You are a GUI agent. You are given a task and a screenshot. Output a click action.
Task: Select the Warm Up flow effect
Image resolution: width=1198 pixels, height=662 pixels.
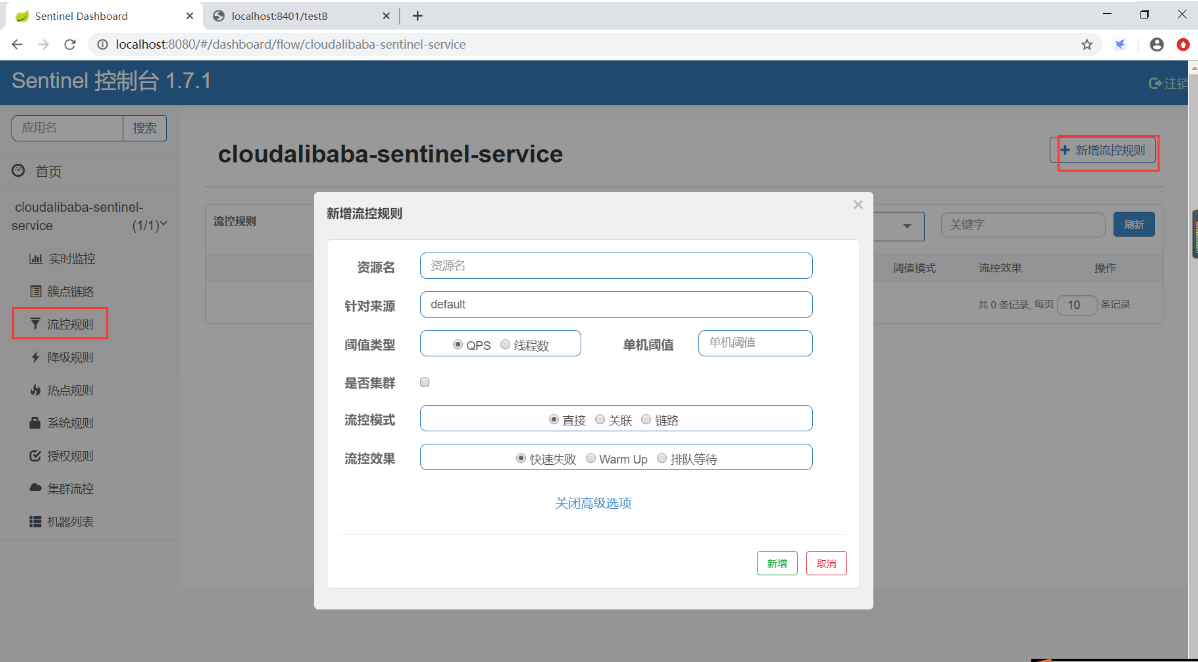pyautogui.click(x=591, y=459)
